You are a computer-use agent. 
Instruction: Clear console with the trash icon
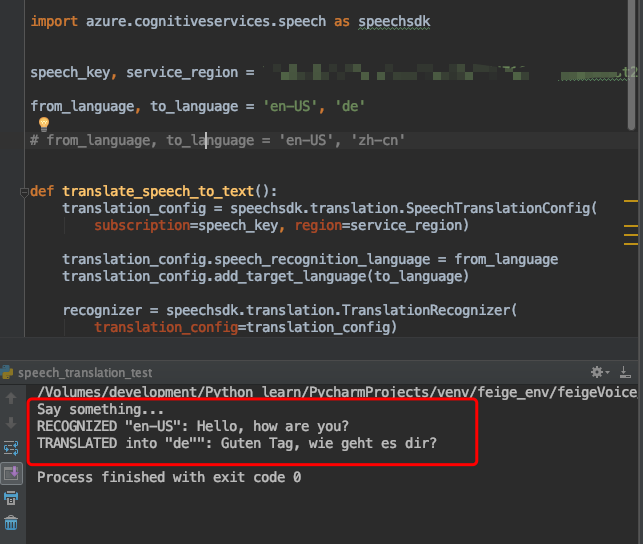coord(11,523)
